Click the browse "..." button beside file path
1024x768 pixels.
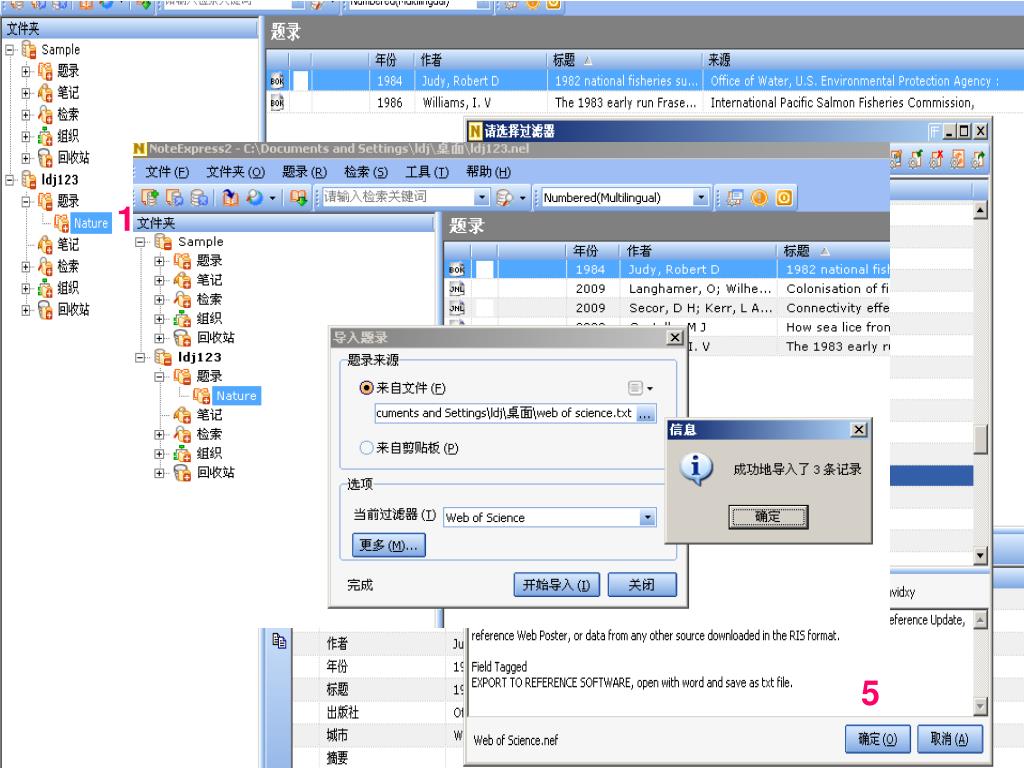pyautogui.click(x=645, y=414)
